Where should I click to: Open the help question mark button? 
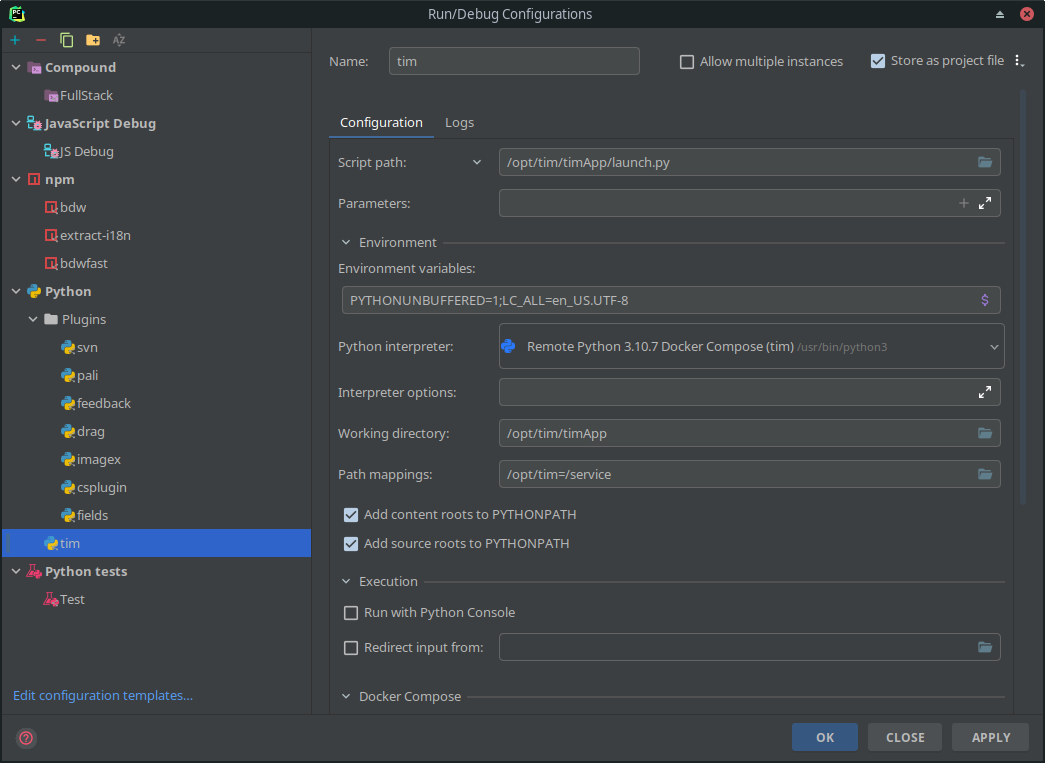click(26, 738)
